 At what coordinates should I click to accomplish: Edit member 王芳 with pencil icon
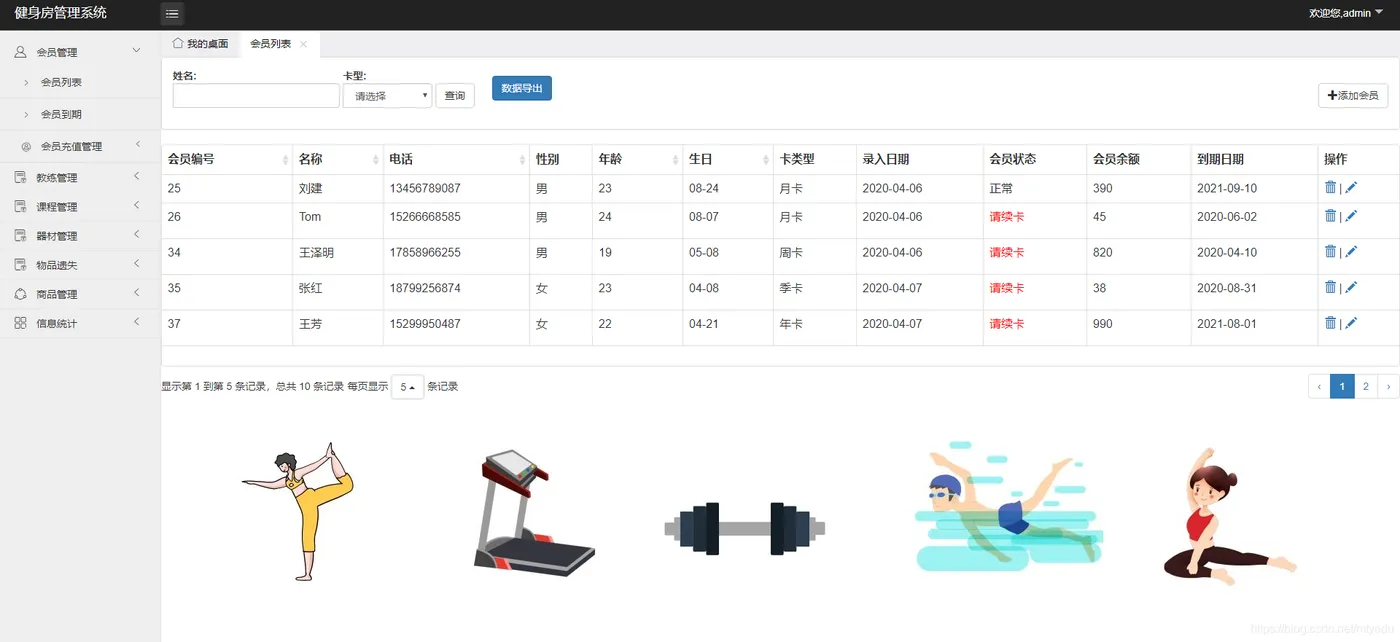pyautogui.click(x=1351, y=322)
